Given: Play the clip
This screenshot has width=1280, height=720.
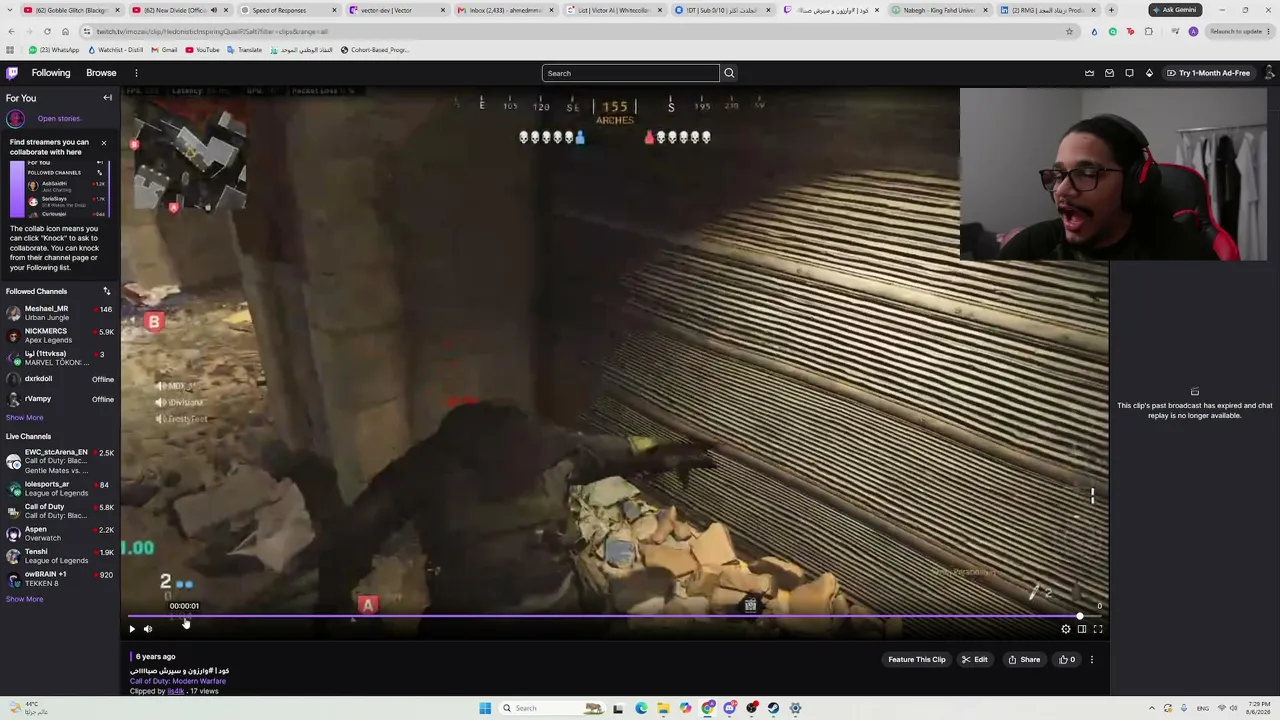Looking at the screenshot, I should click(x=132, y=629).
